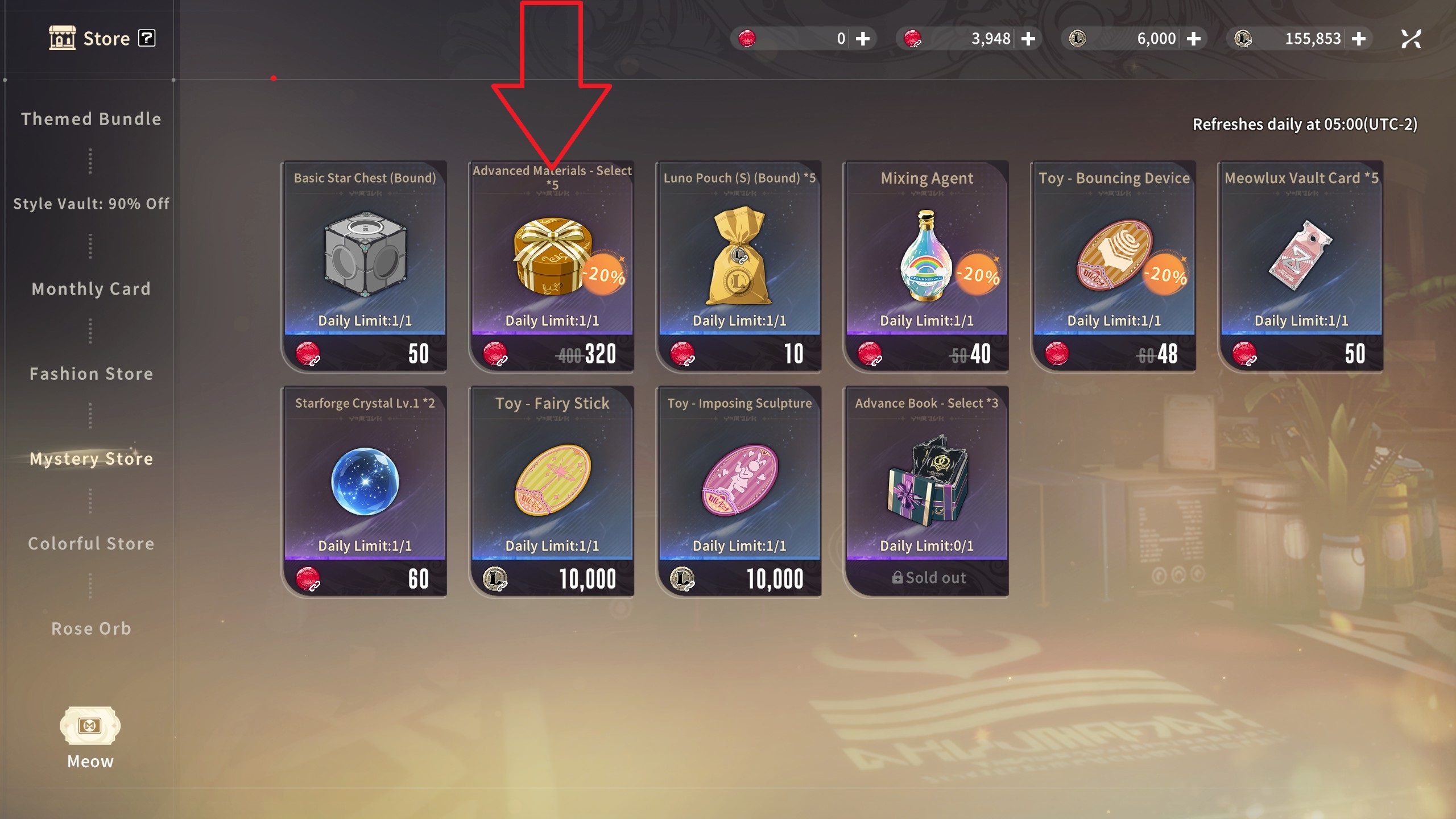Add more to the zero gem balance

(x=863, y=39)
